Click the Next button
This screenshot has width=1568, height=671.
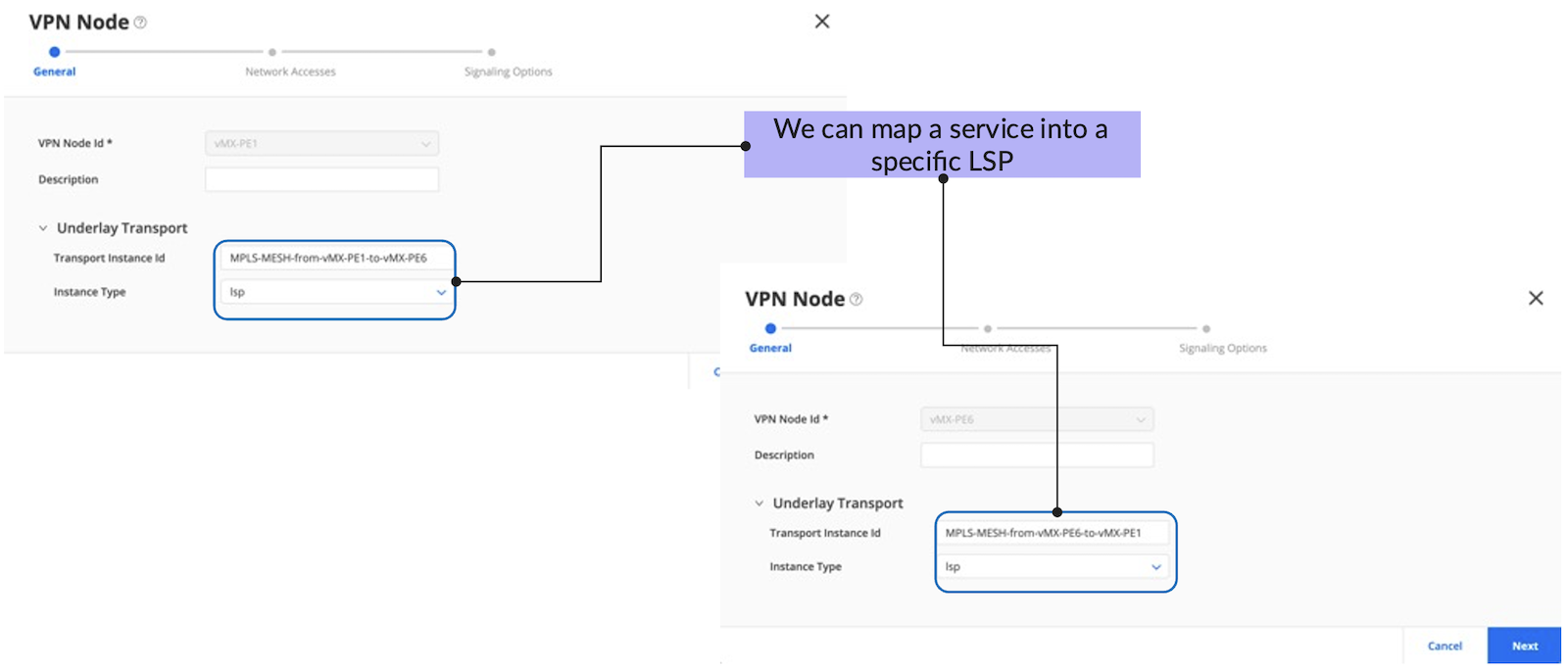pos(1524,647)
